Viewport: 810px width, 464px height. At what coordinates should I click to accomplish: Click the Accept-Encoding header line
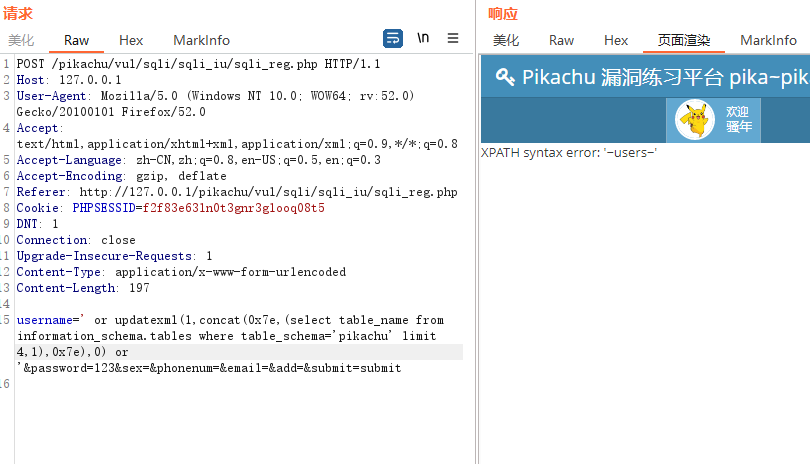[x=121, y=176]
